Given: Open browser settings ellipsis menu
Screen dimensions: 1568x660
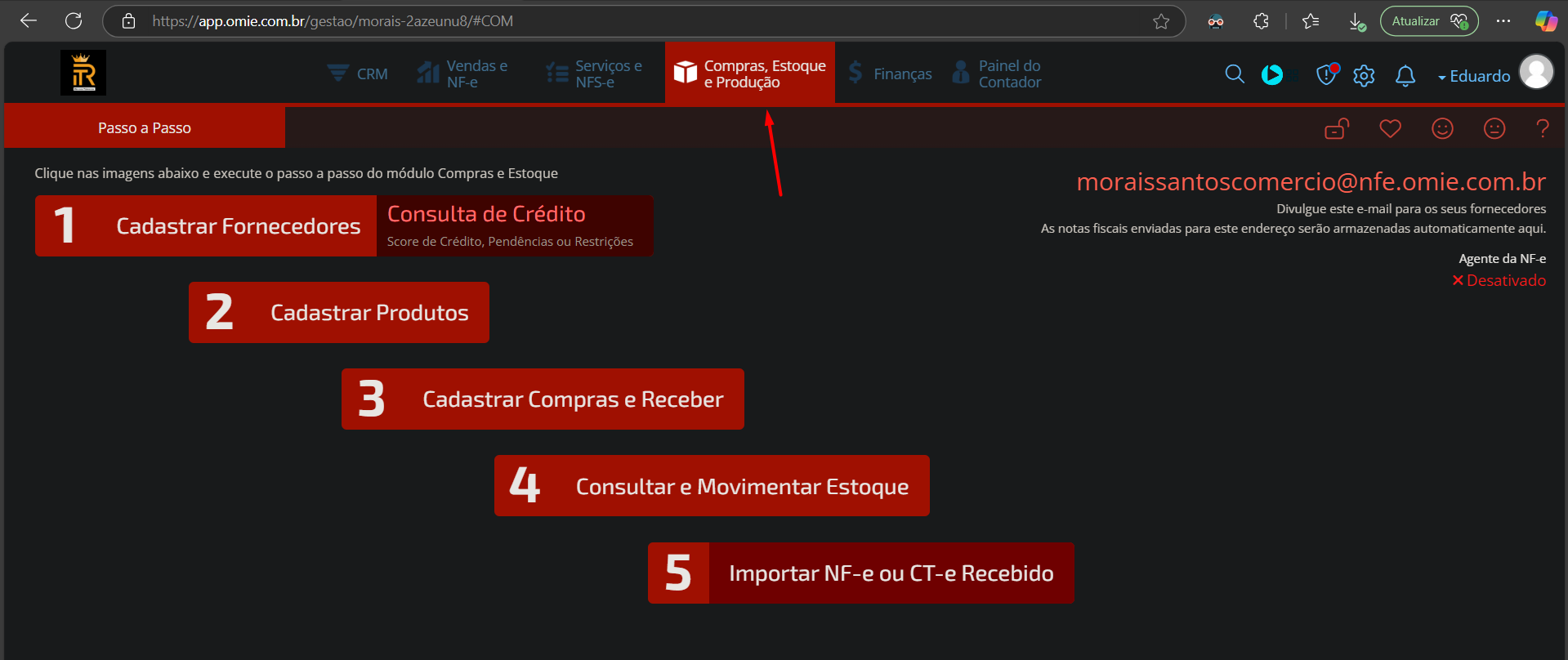Looking at the screenshot, I should point(1503,21).
